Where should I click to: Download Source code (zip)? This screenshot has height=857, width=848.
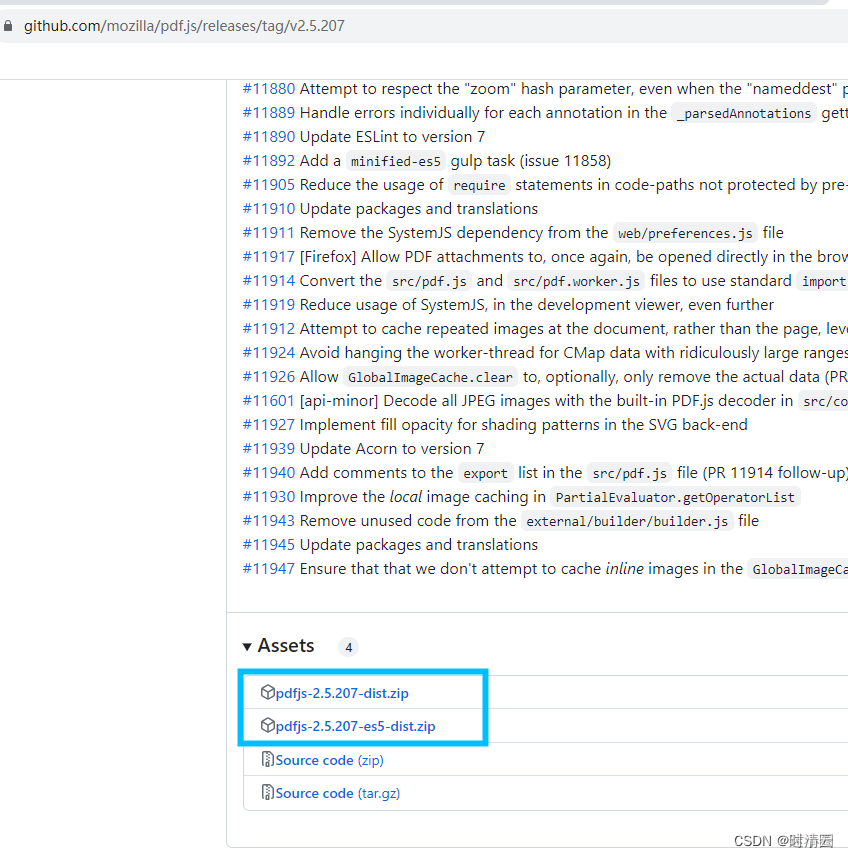point(329,760)
